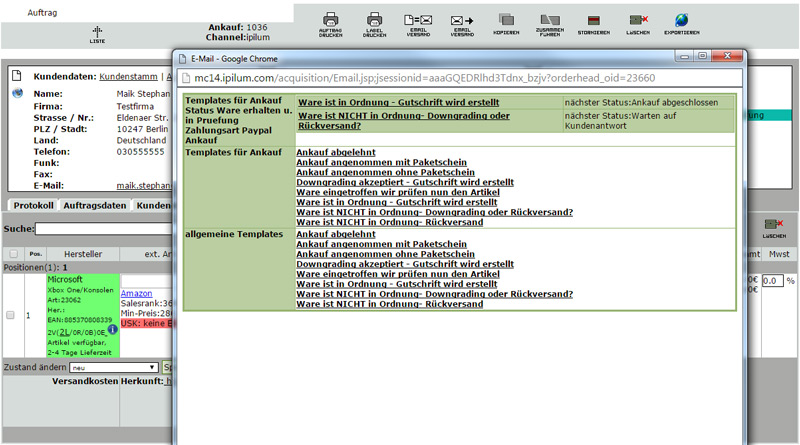
Task: Open the Amazon link in product row
Action: [136, 293]
